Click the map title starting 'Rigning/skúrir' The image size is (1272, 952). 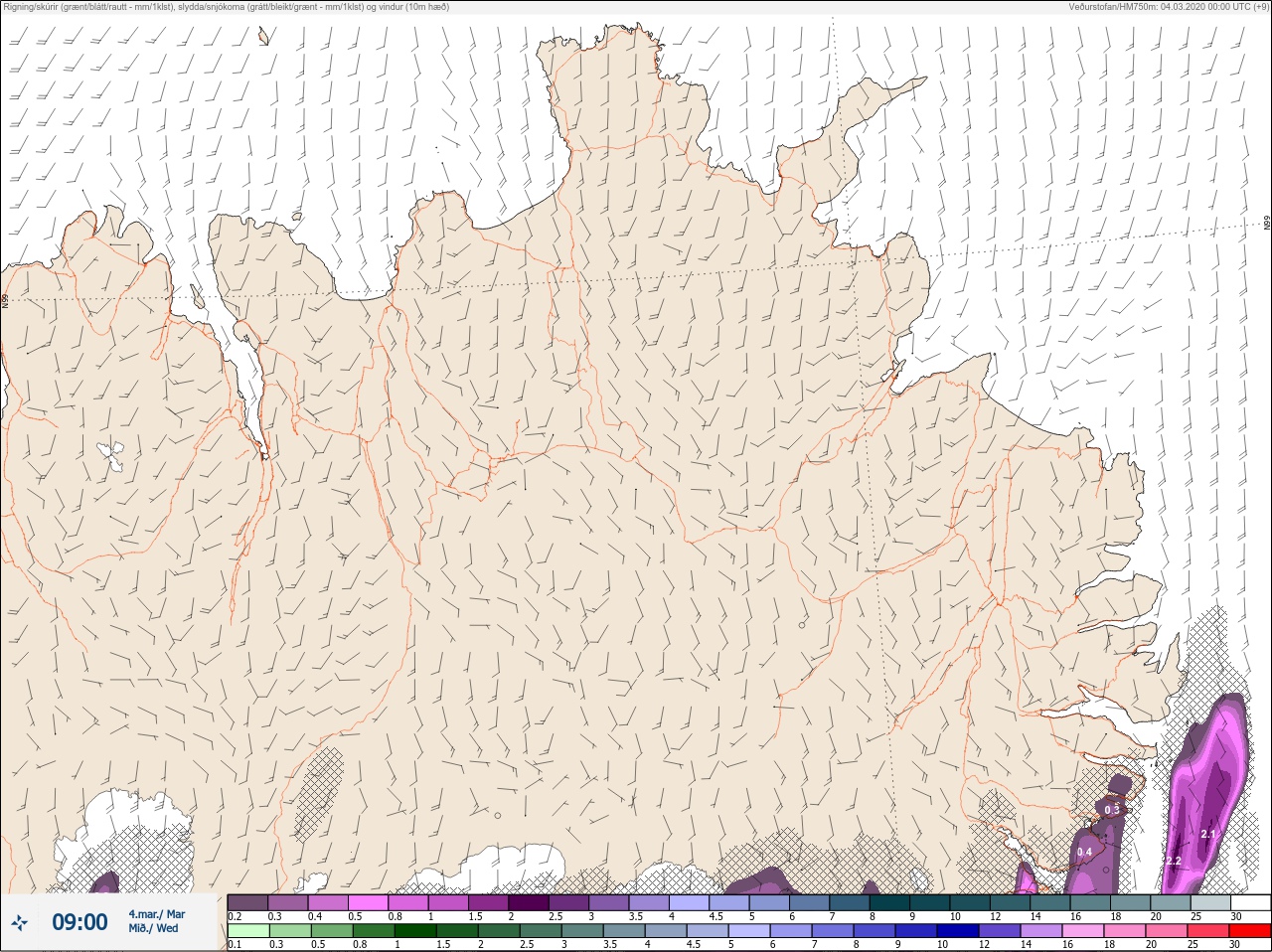tap(226, 7)
